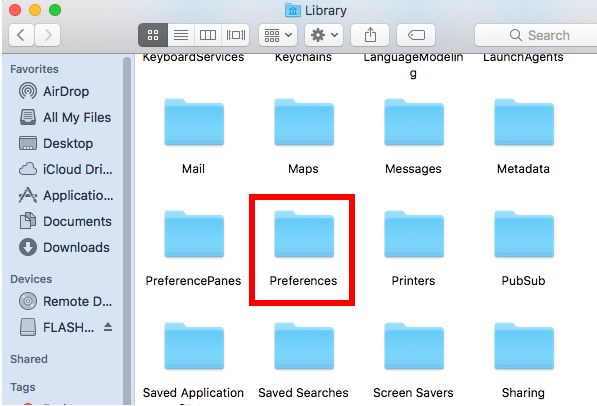This screenshot has height=406, width=597.
Task: Eject the FLASH drive
Action: point(108,327)
